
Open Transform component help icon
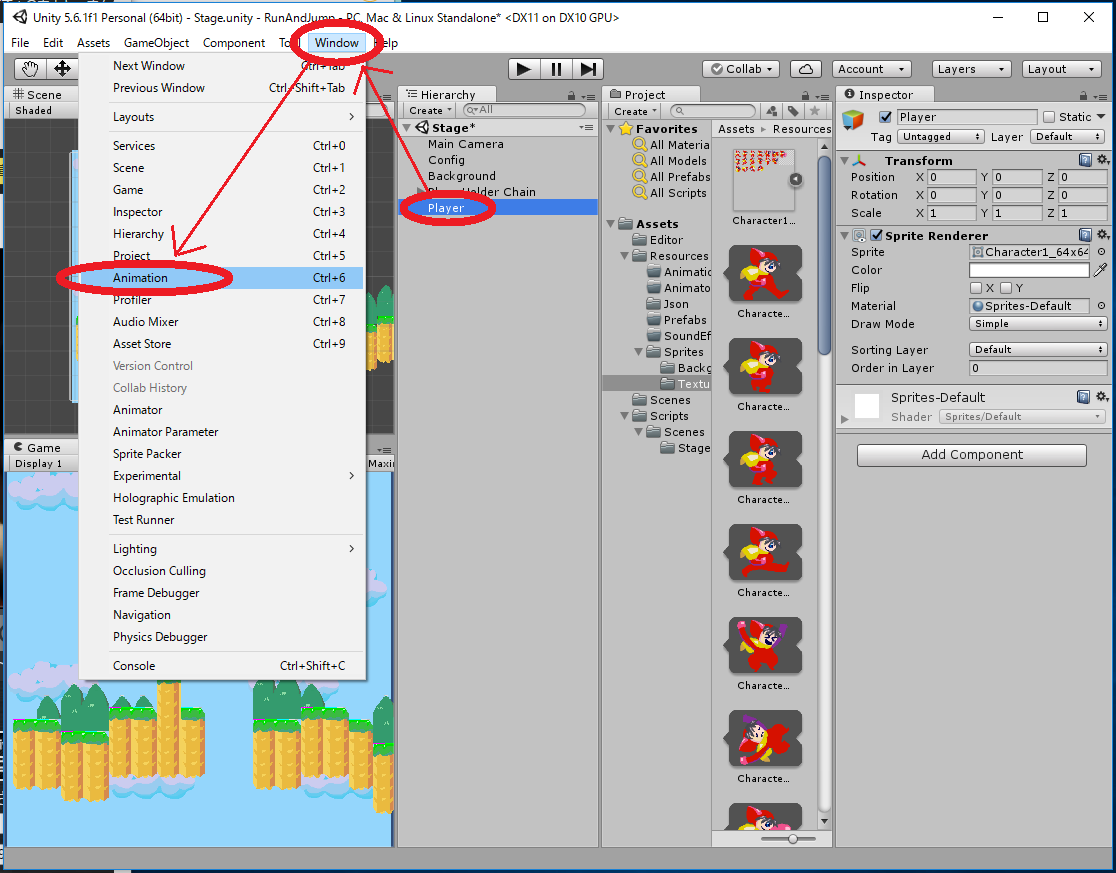coord(1085,159)
